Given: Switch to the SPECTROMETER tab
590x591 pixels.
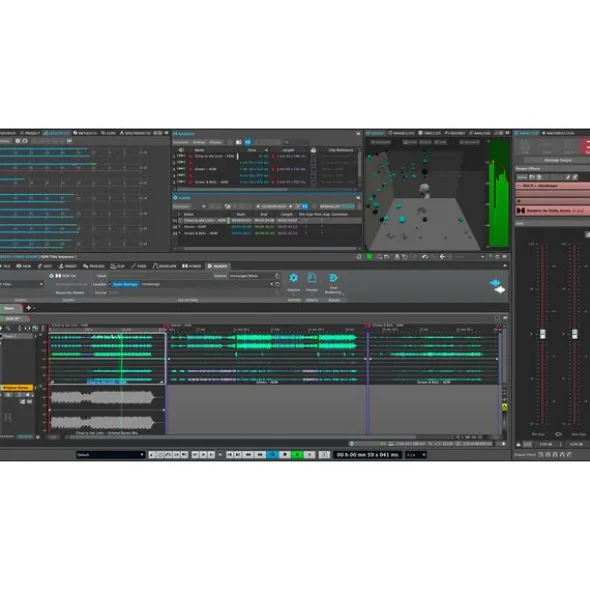Looking at the screenshot, I should click(135, 133).
